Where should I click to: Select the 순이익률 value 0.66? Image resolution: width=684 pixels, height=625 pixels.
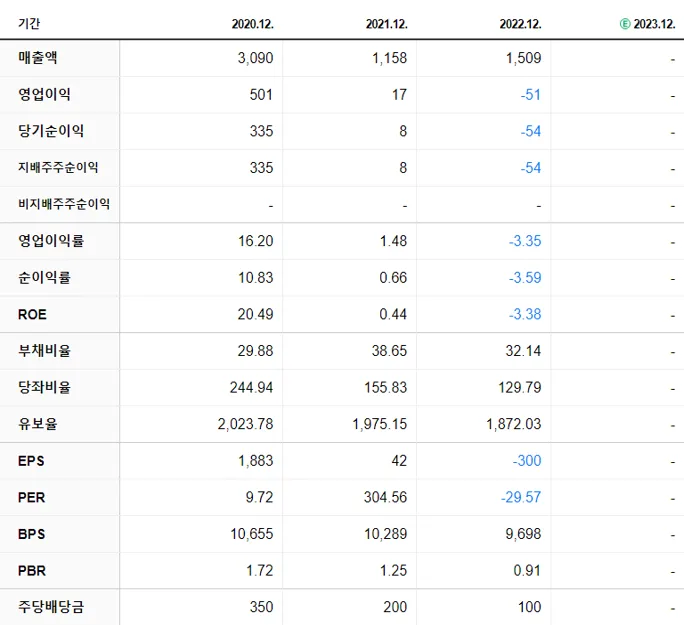pyautogui.click(x=393, y=278)
